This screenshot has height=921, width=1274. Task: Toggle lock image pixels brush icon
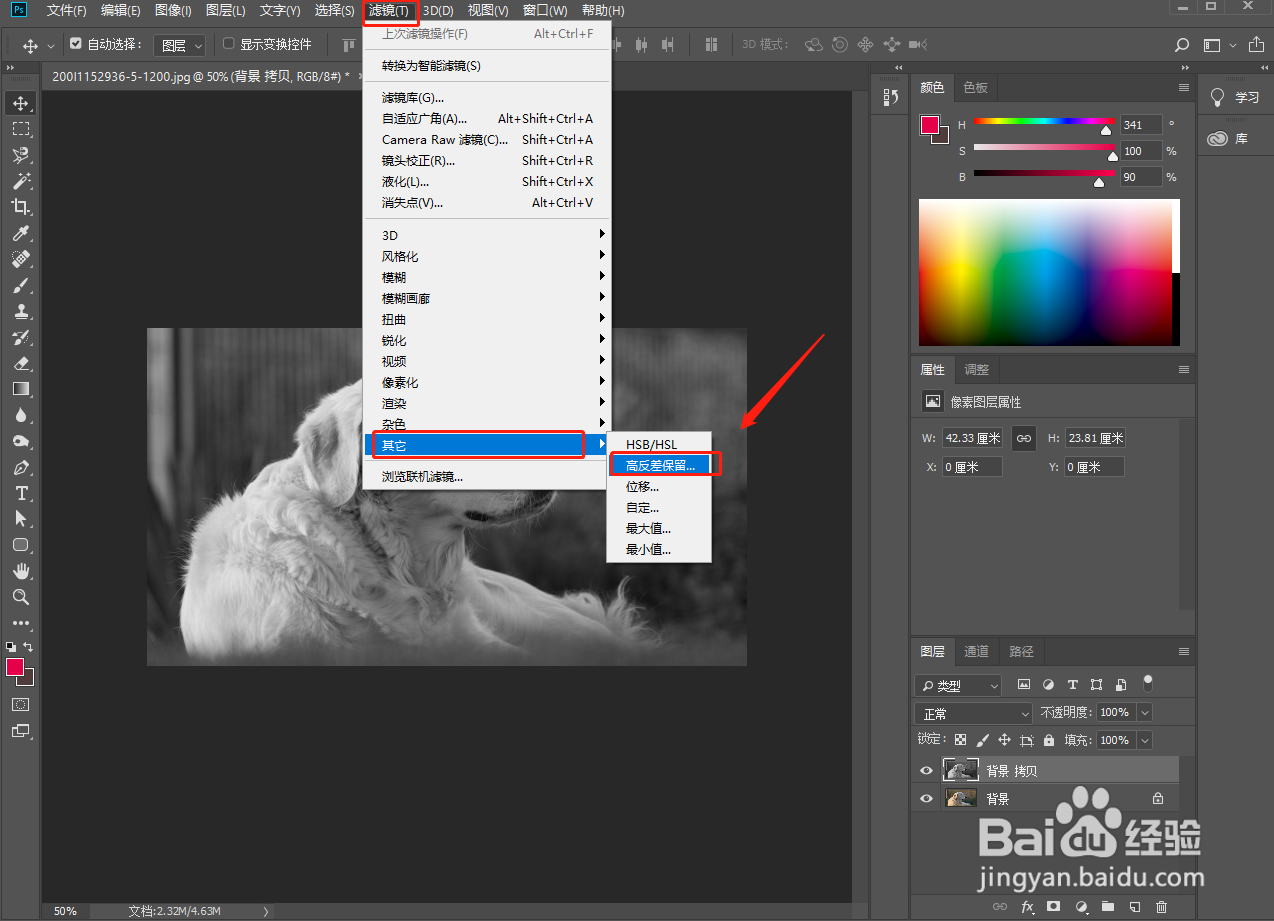point(982,740)
